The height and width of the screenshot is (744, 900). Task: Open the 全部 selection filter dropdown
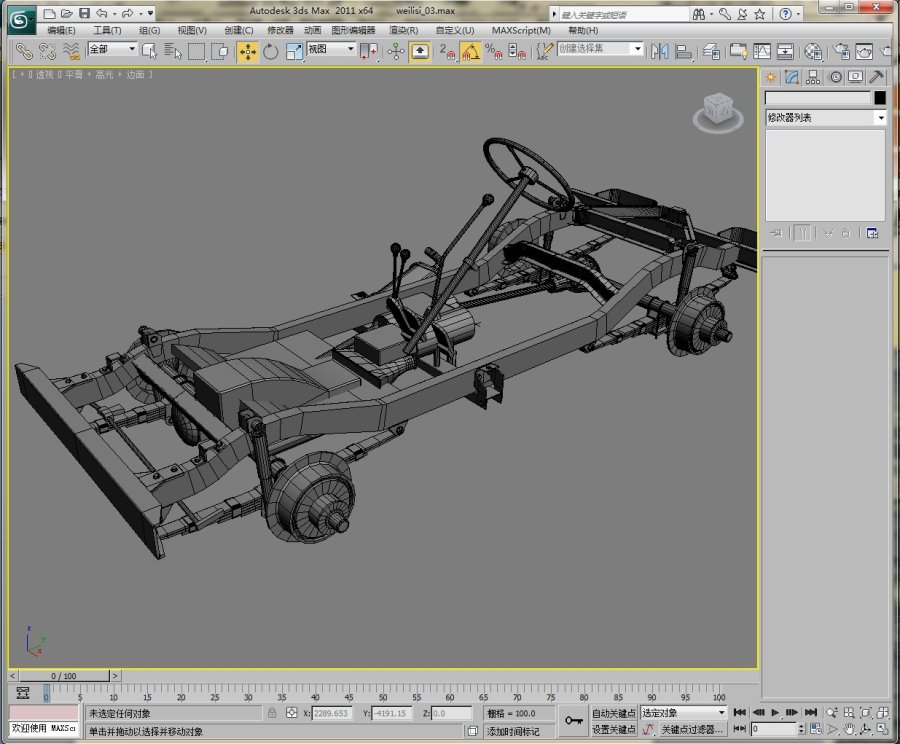112,49
